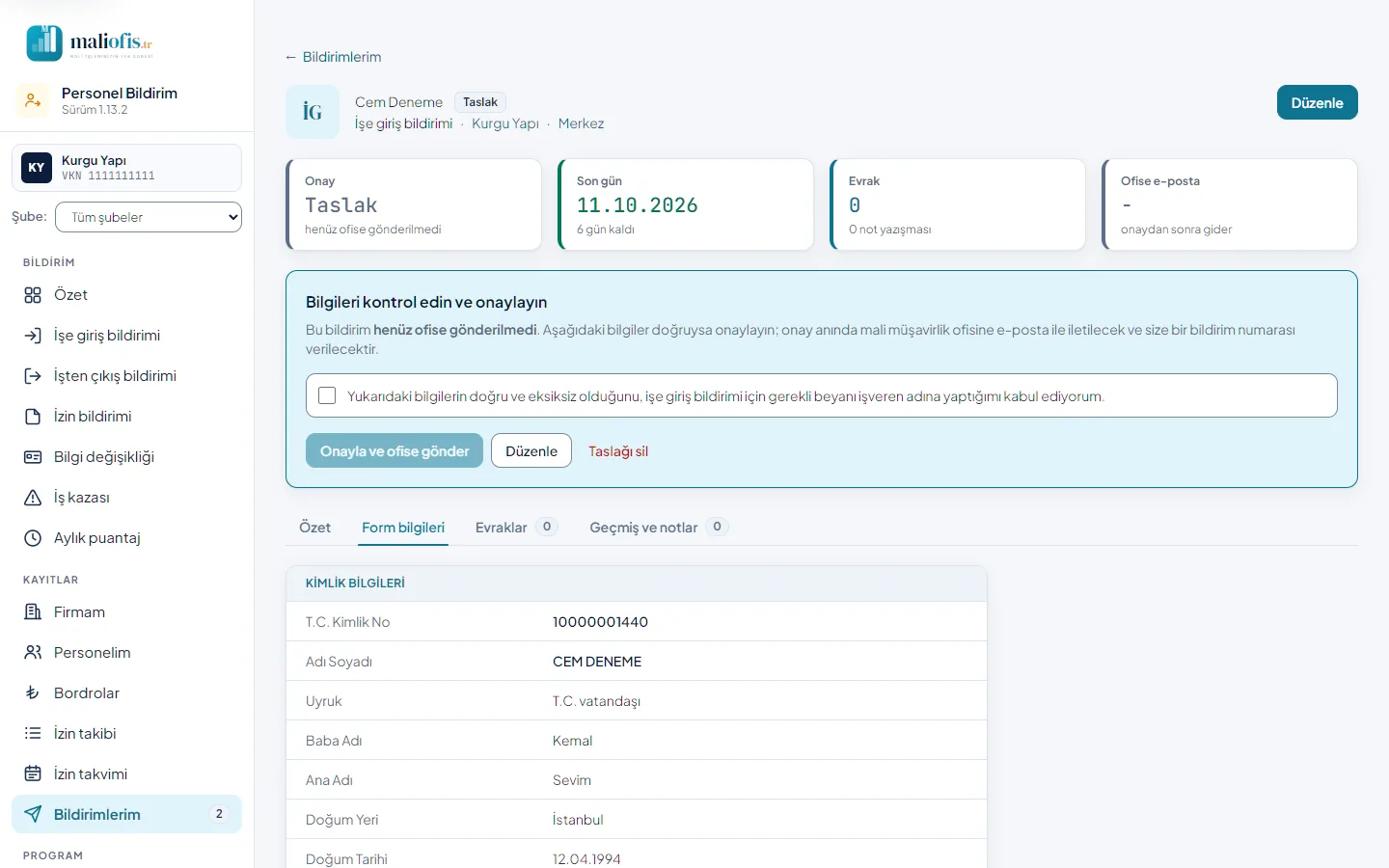Click the Ofise e-posta card

[x=1230, y=204]
